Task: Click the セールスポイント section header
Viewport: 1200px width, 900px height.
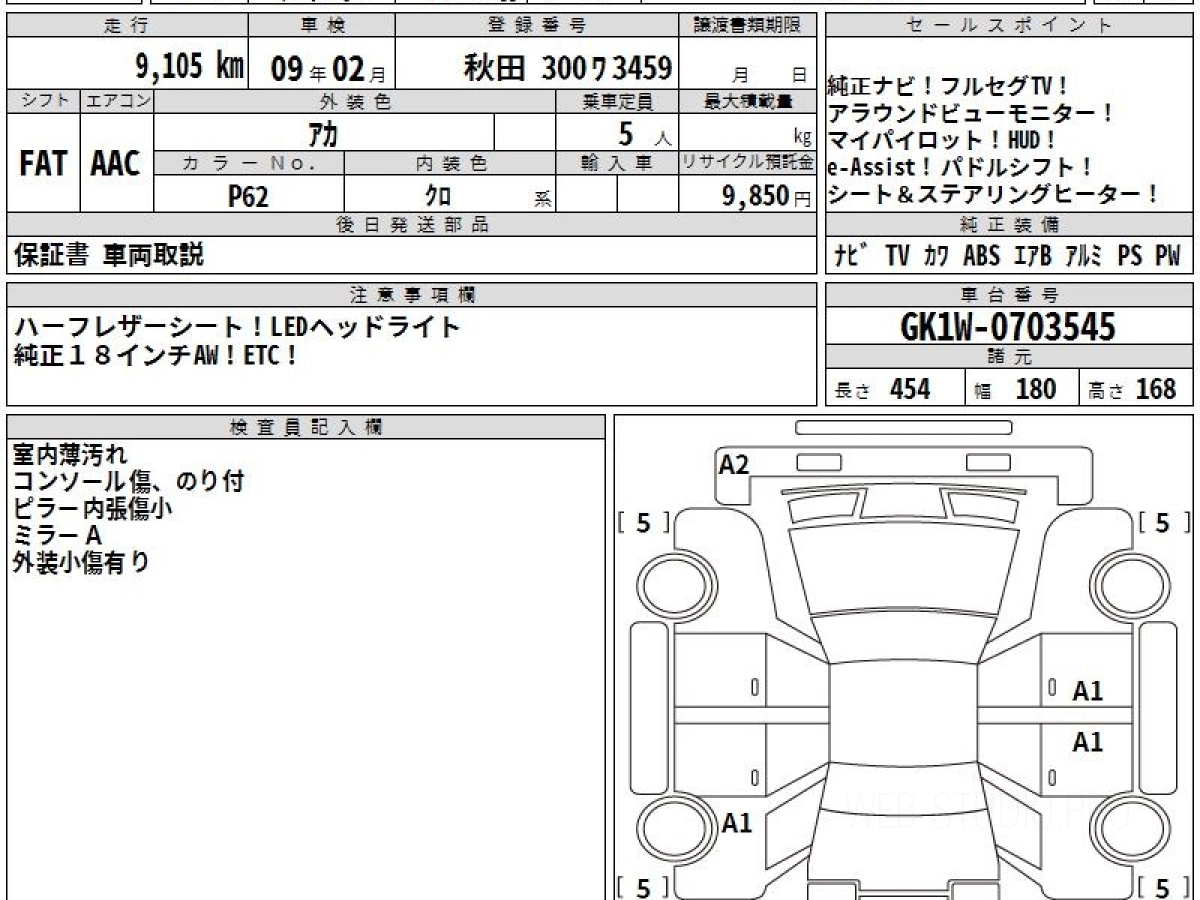Action: (1009, 26)
